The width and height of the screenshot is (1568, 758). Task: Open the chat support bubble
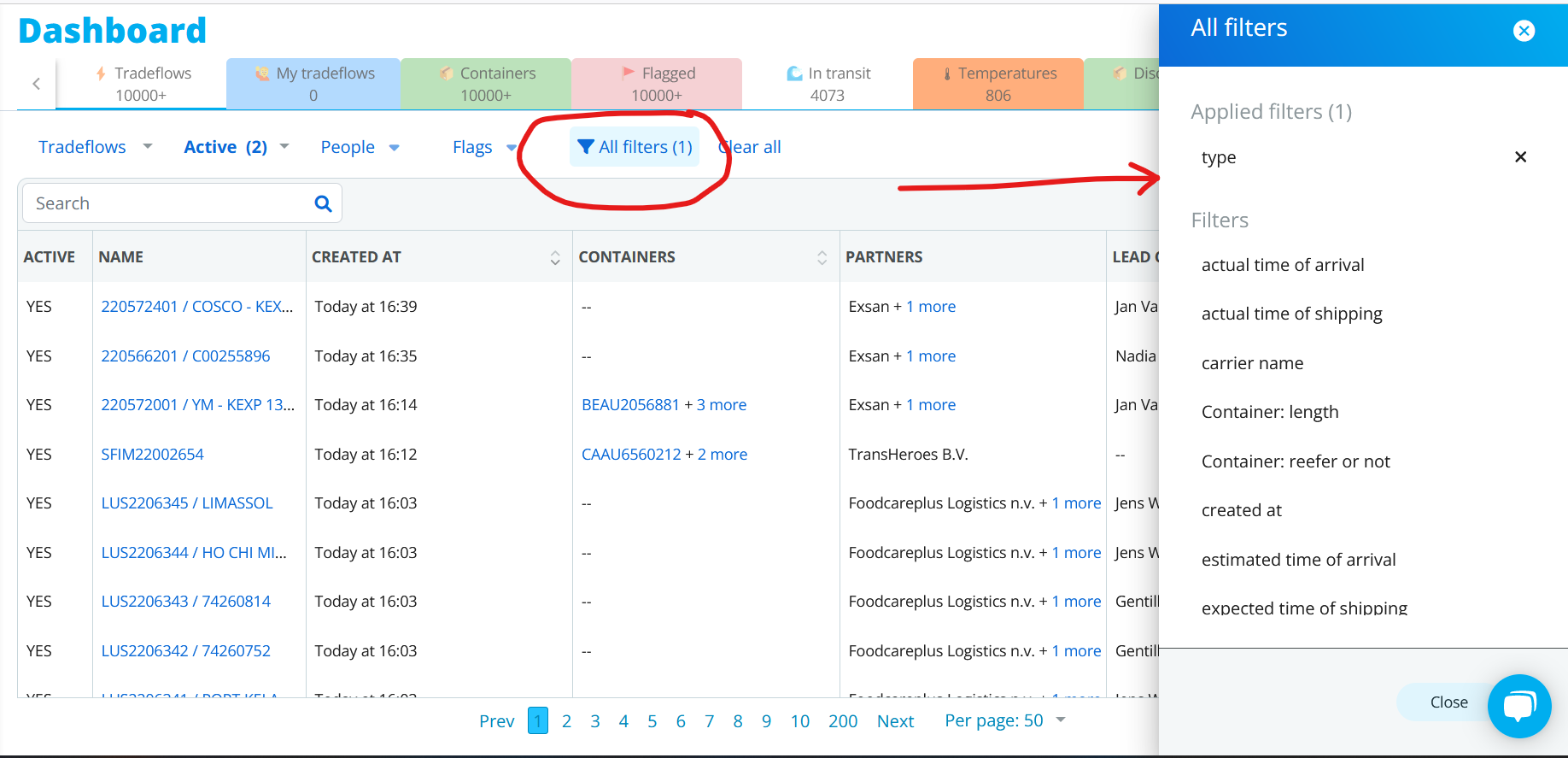(1518, 706)
